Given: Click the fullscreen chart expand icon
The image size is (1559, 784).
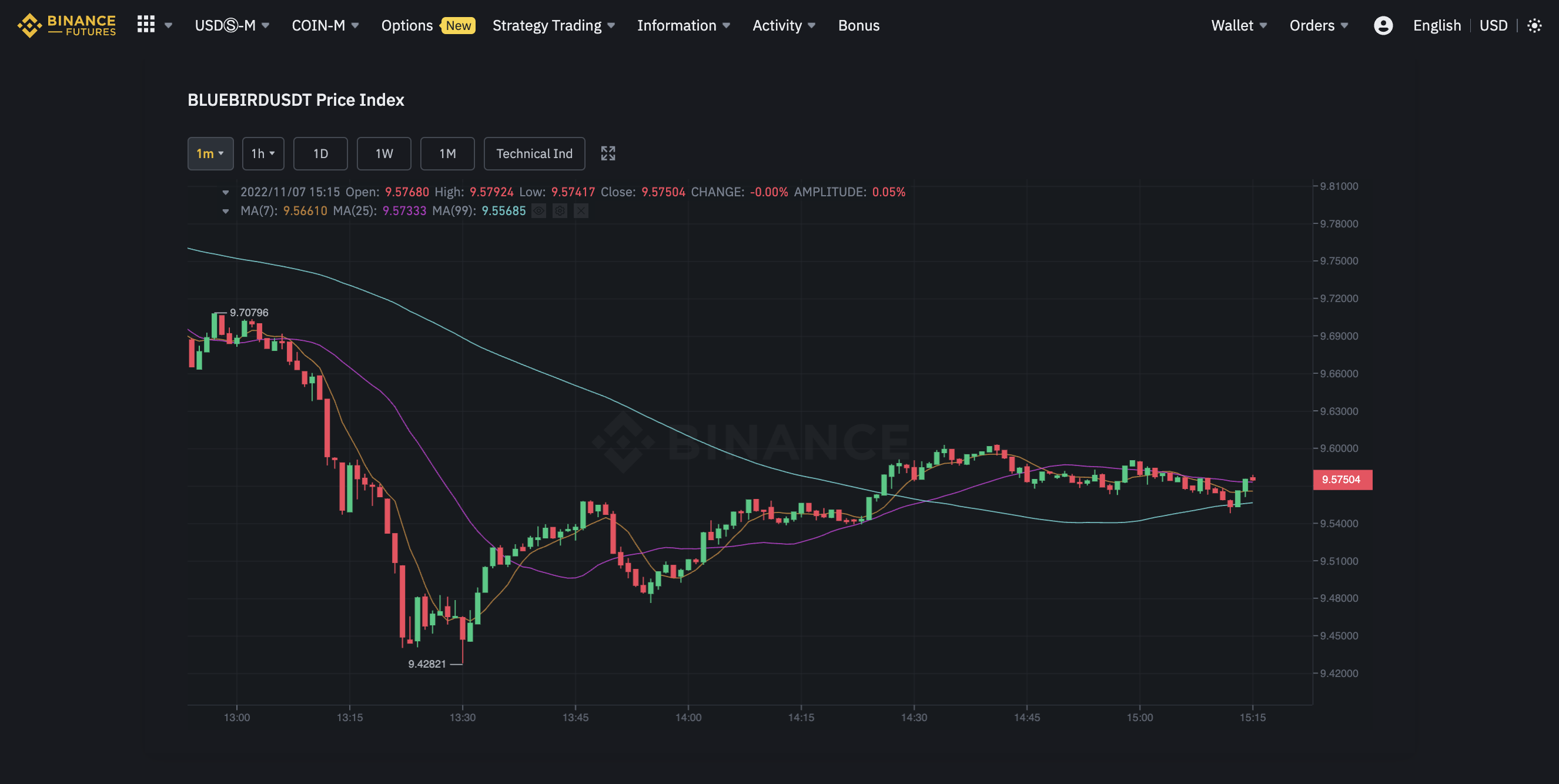Looking at the screenshot, I should click(x=608, y=153).
